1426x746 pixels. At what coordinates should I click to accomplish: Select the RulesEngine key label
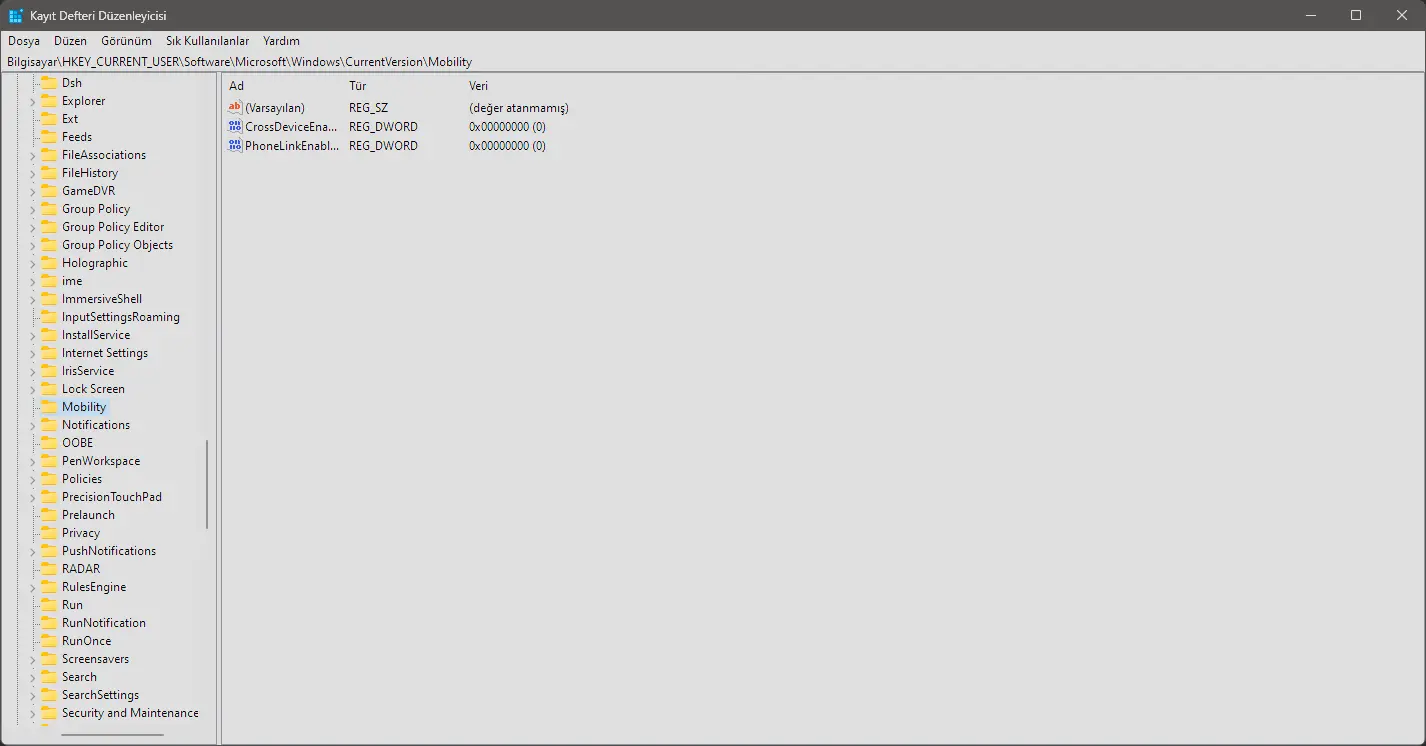coord(94,587)
